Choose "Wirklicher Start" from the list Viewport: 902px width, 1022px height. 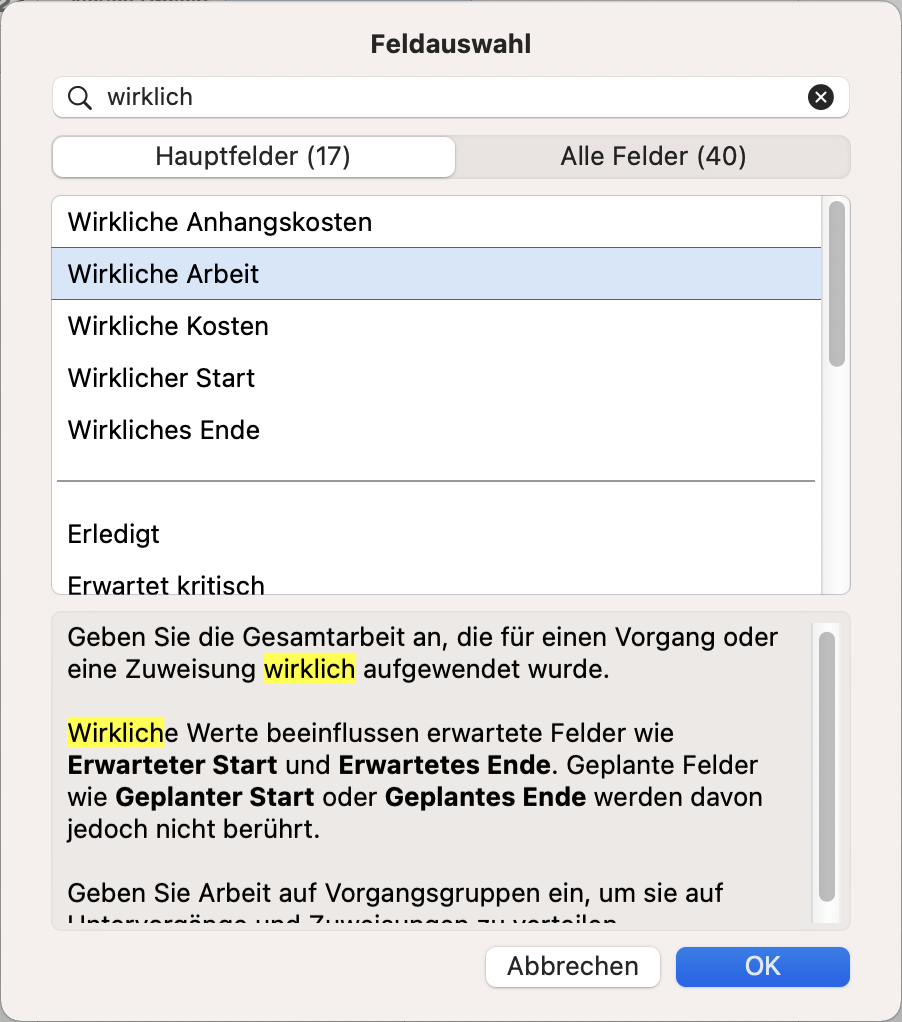click(x=160, y=377)
